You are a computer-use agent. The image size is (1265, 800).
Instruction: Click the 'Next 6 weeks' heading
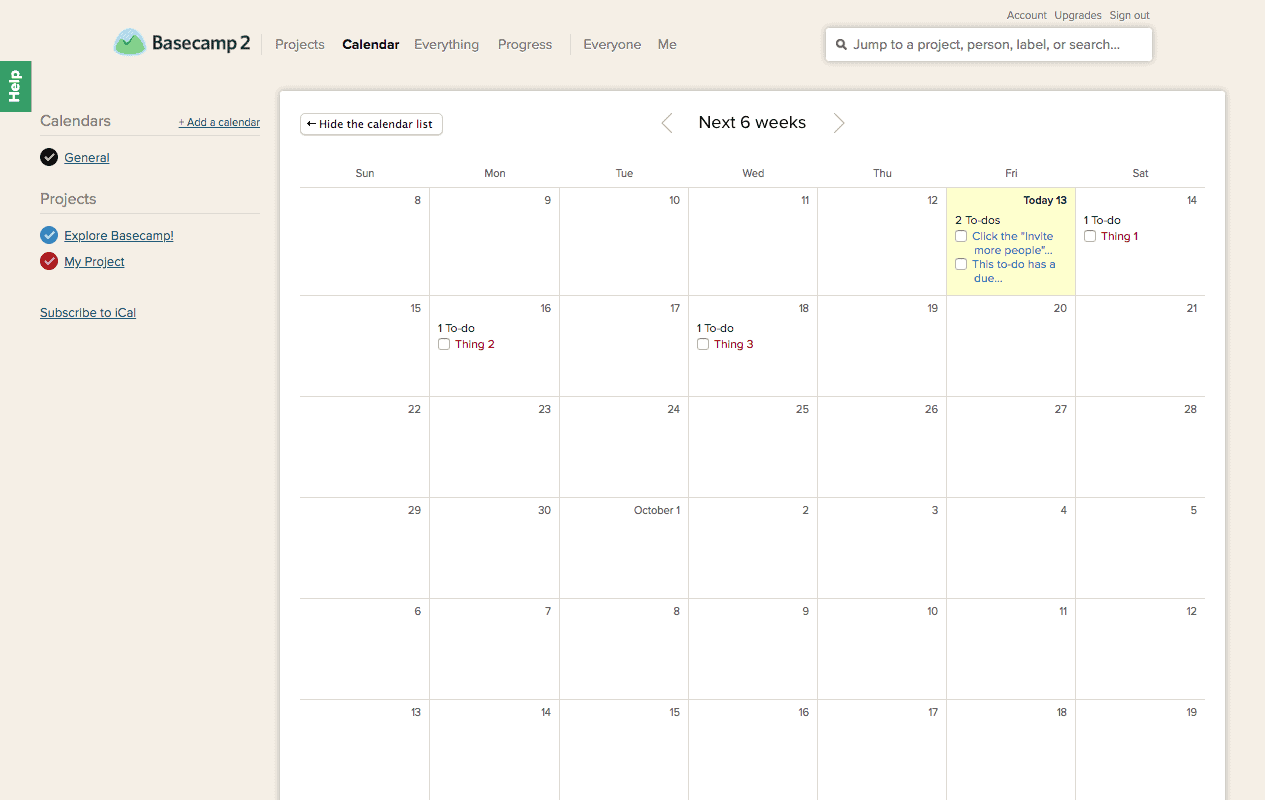752,122
